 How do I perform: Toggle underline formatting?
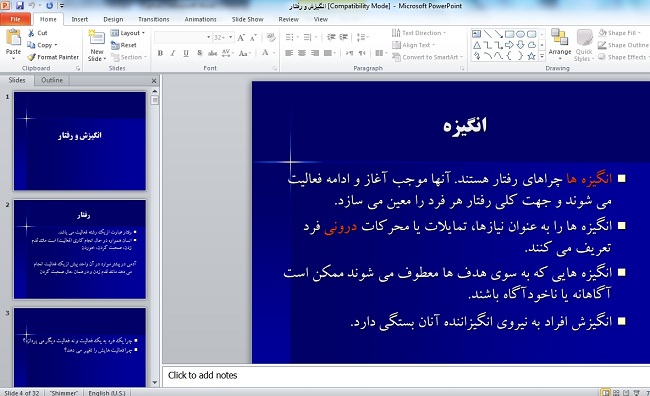click(x=186, y=53)
